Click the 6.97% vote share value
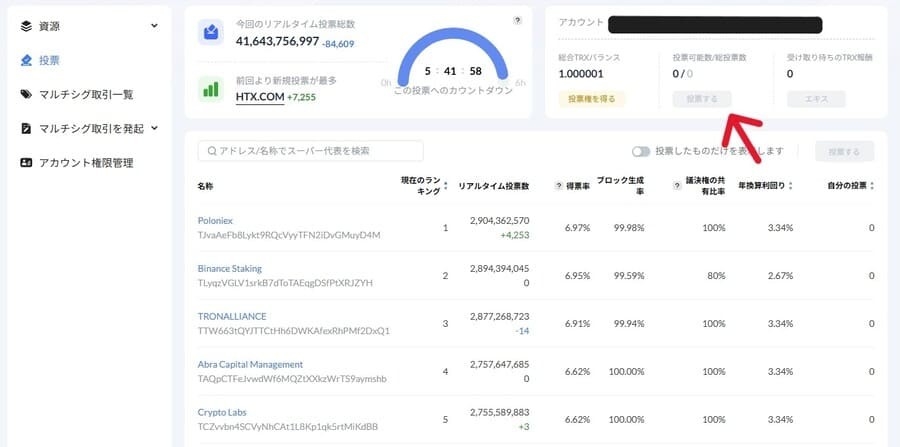Screen dimensions: 900x447 click(577, 228)
